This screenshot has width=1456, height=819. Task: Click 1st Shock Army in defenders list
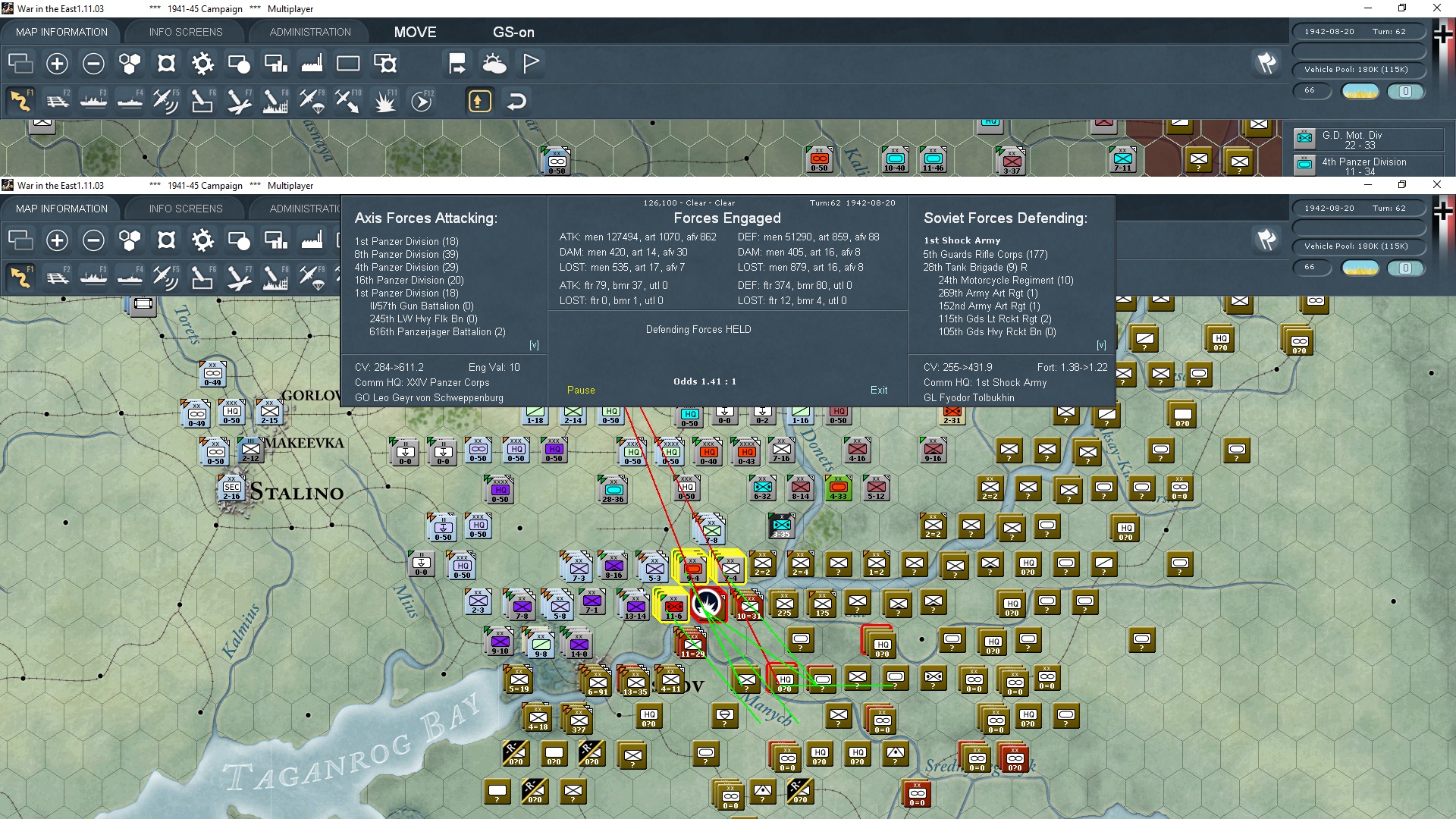[x=962, y=240]
